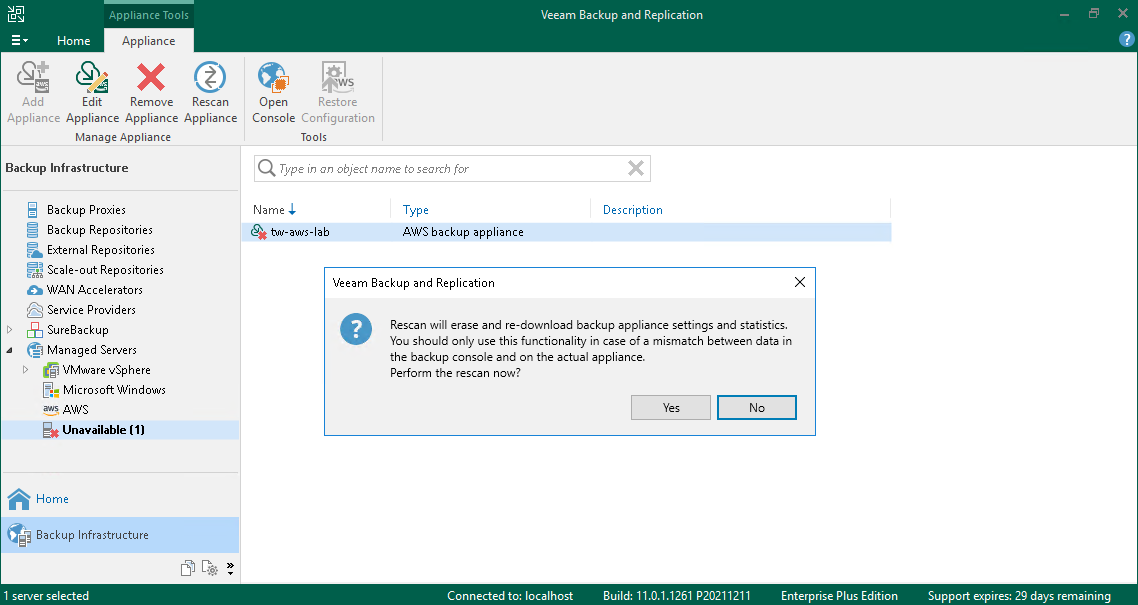1138x605 pixels.
Task: Select the AWS tree node
Action: pyautogui.click(x=75, y=409)
